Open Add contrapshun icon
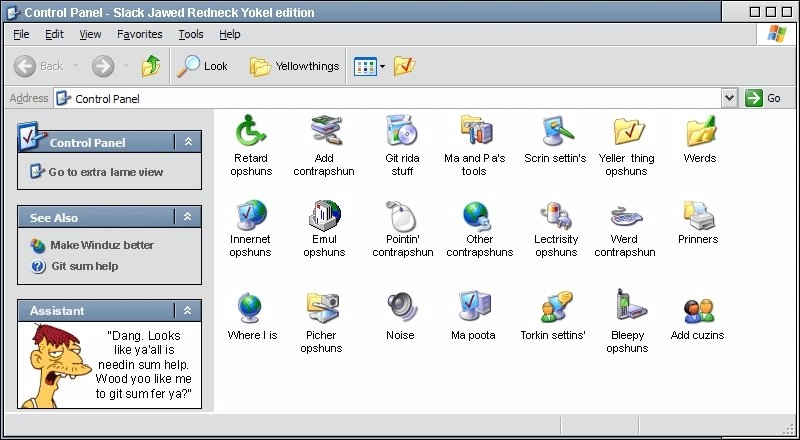Screen dimensions: 800x440 click(x=326, y=131)
